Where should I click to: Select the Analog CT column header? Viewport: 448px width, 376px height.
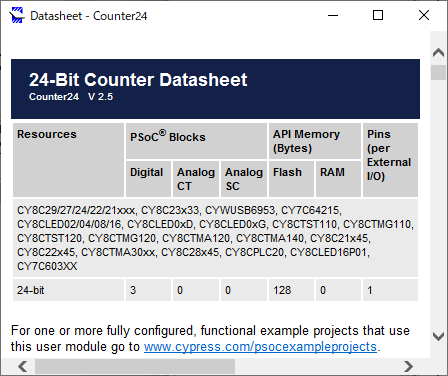196,179
